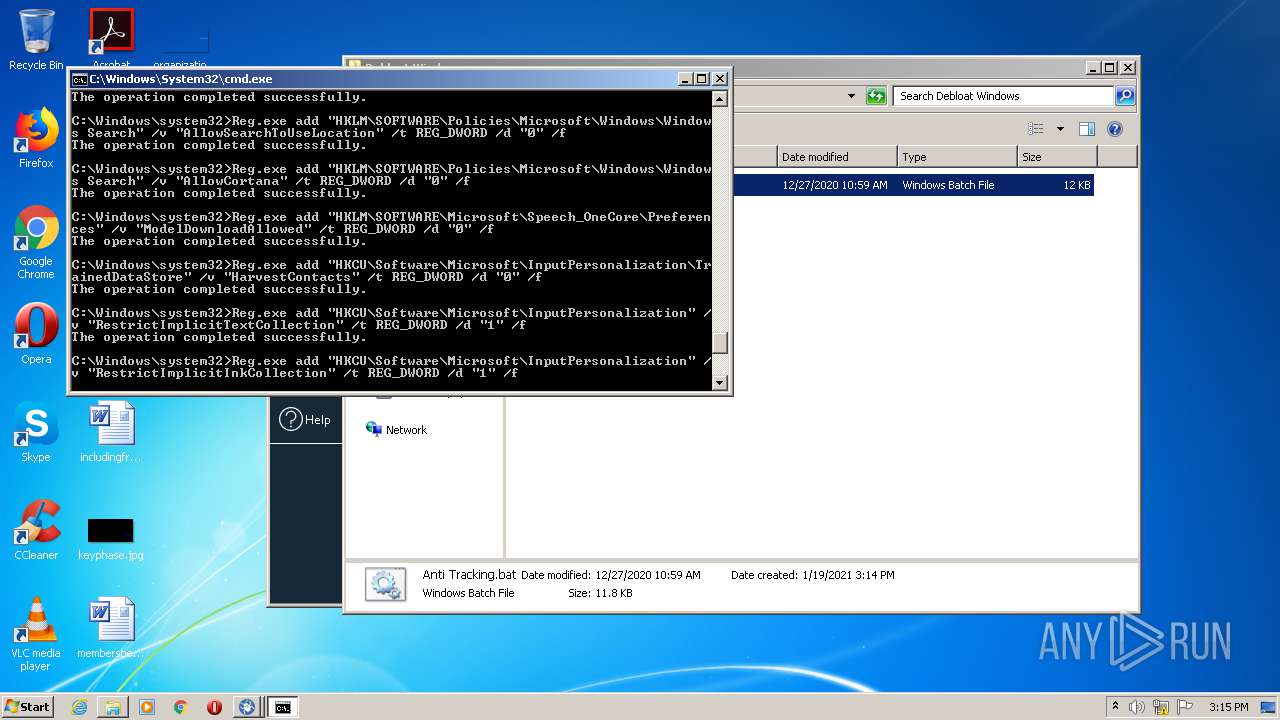This screenshot has width=1280, height=720.
Task: Open the cmd.exe window system menu icon
Action: pyautogui.click(x=79, y=79)
